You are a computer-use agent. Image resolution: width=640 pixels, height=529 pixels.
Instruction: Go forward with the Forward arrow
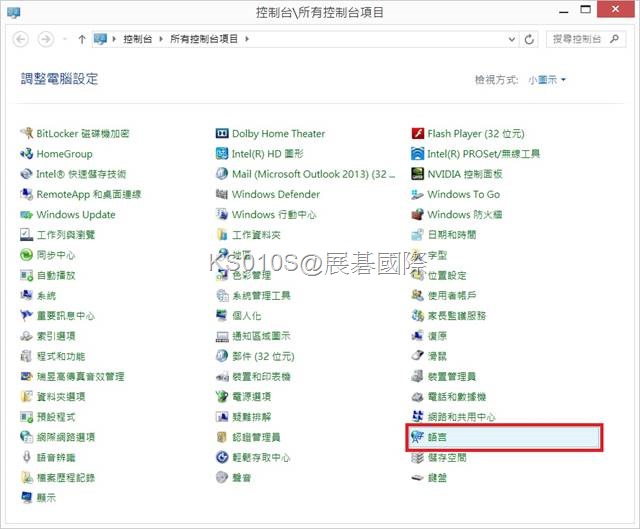(46, 39)
